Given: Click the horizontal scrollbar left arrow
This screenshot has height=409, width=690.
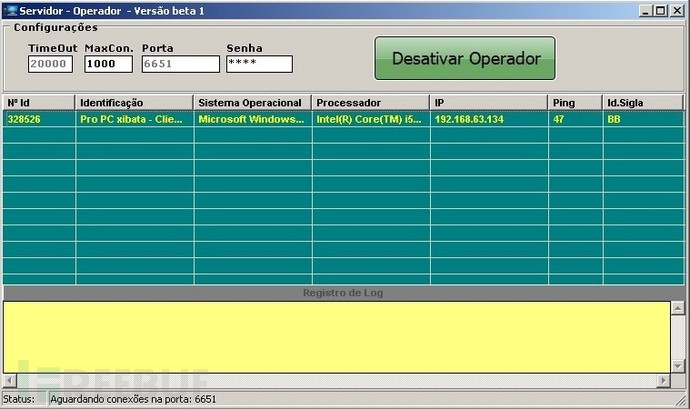Looking at the screenshot, I should pyautogui.click(x=10, y=380).
